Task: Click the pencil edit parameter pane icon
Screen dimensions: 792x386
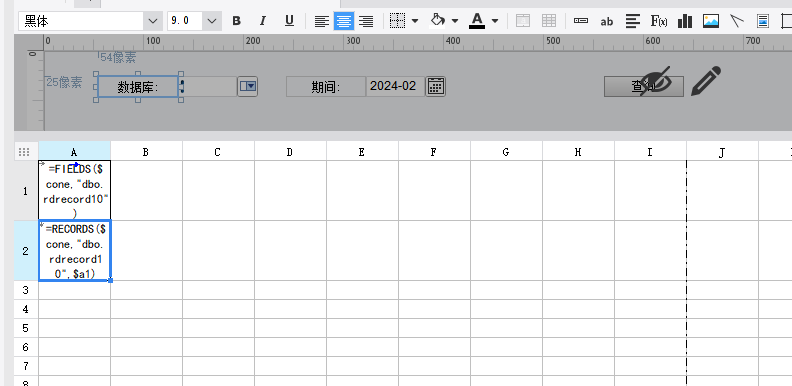Action: click(706, 81)
